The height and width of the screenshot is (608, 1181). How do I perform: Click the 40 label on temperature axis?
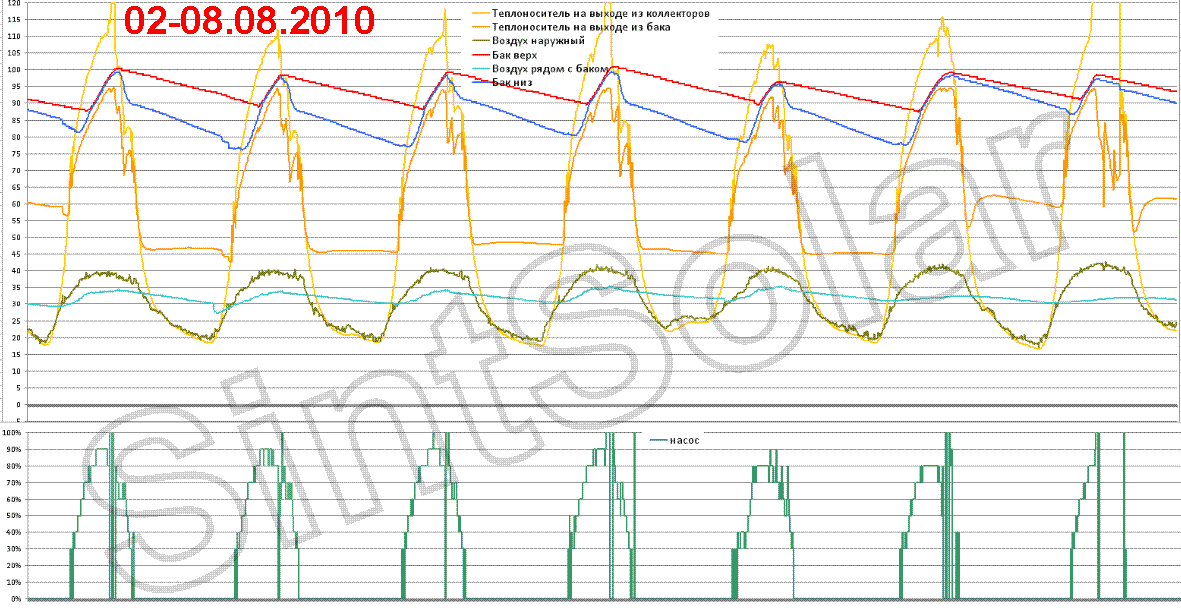pyautogui.click(x=17, y=270)
